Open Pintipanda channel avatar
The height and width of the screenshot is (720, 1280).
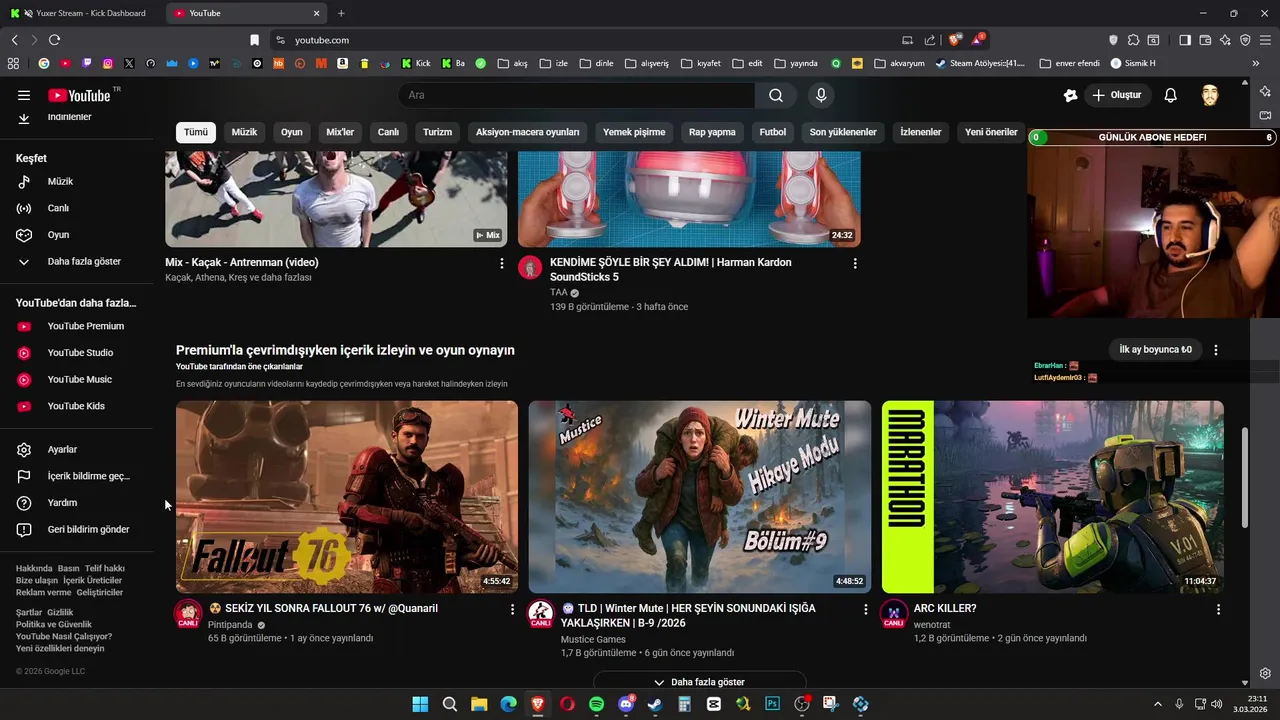point(188,613)
